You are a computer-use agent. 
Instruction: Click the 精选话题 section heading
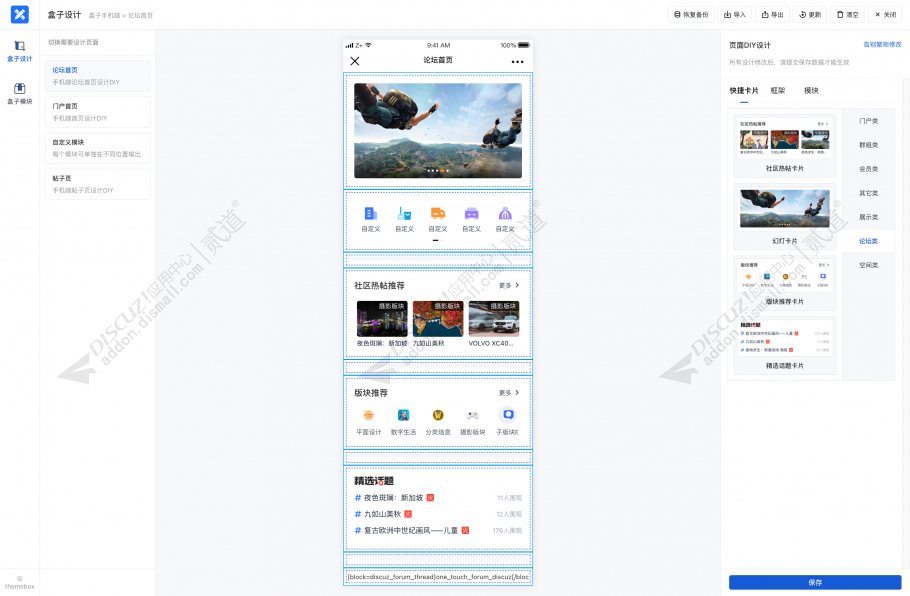coord(374,481)
